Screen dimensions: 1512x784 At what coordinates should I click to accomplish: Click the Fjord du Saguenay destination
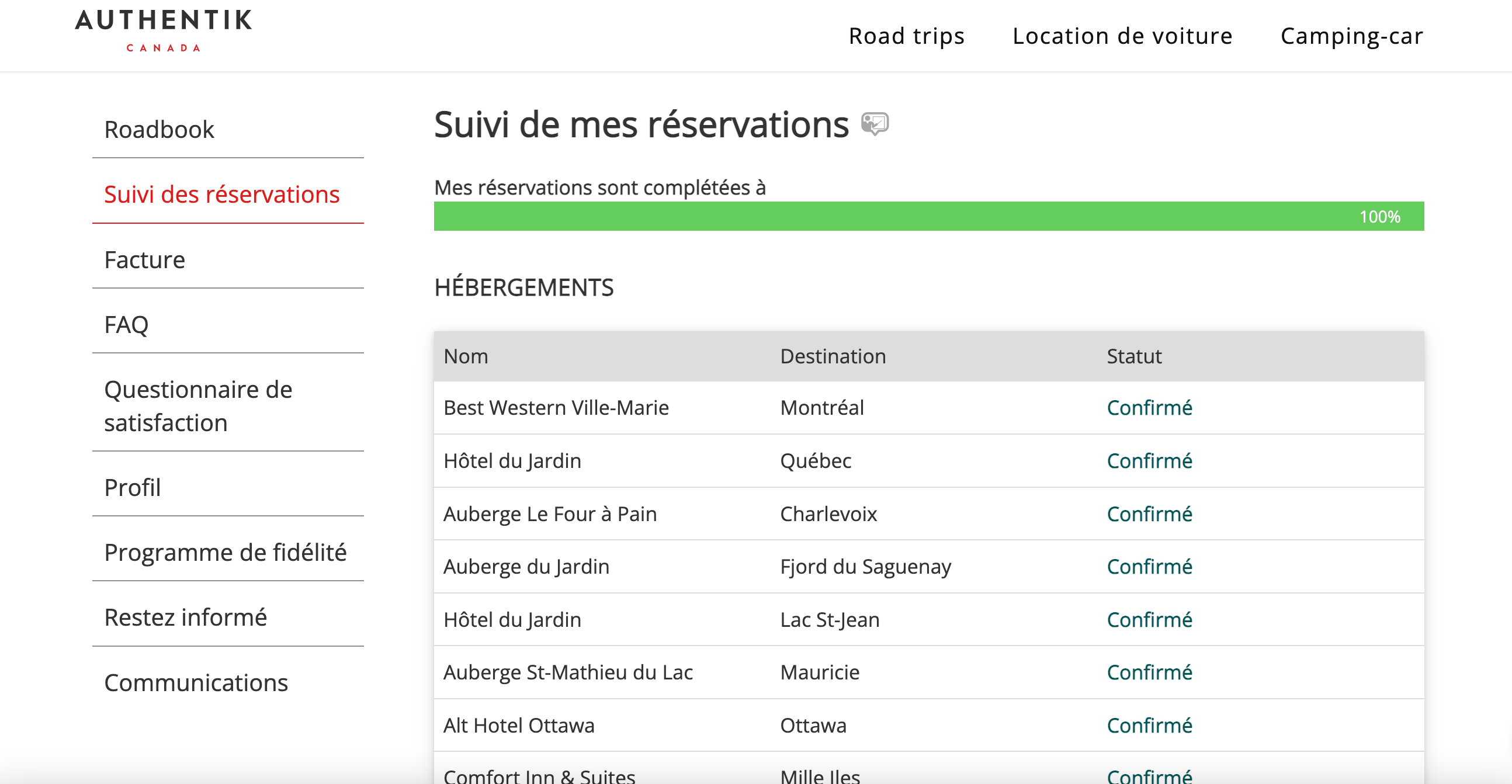(866, 566)
